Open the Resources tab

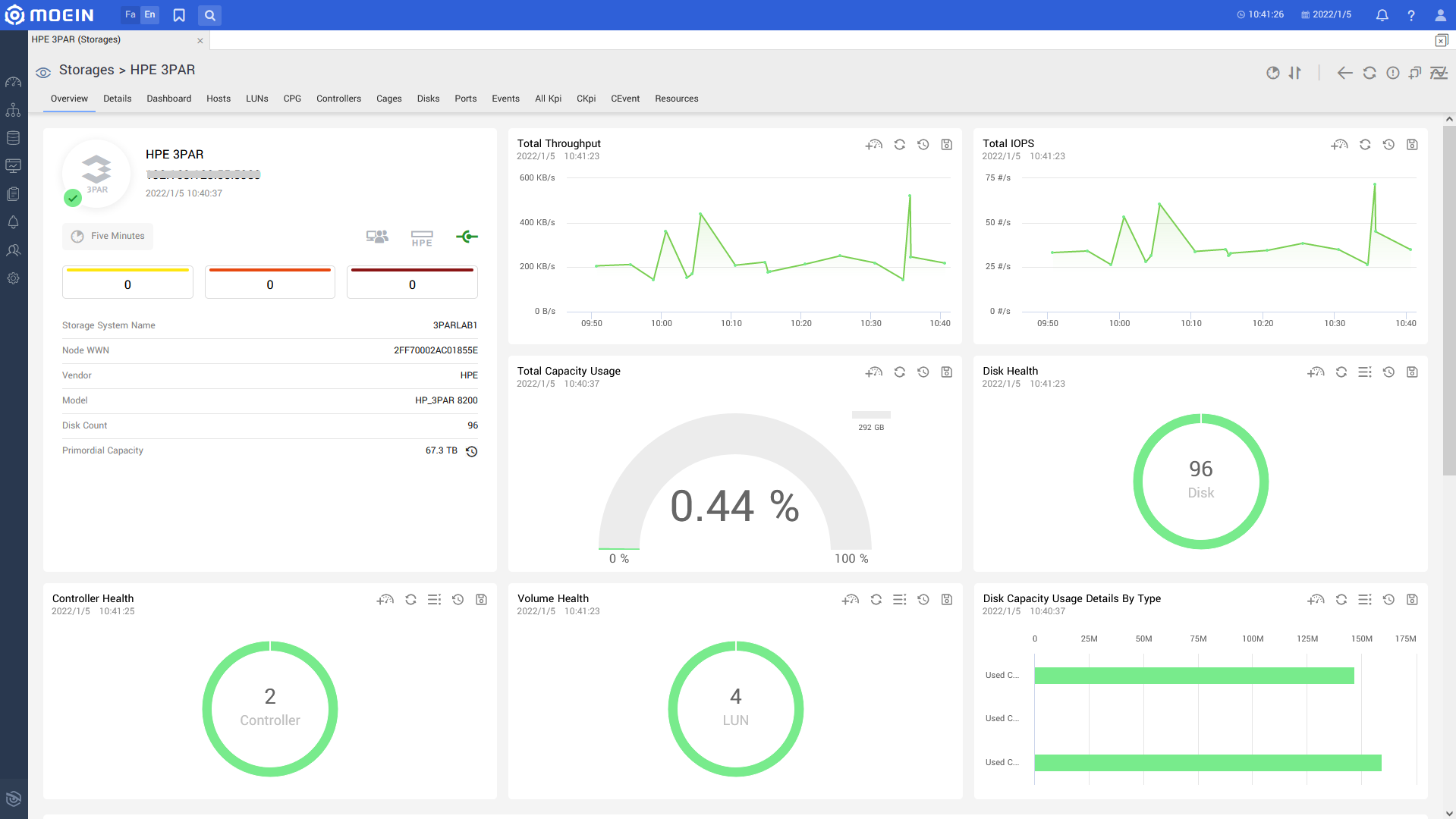677,99
